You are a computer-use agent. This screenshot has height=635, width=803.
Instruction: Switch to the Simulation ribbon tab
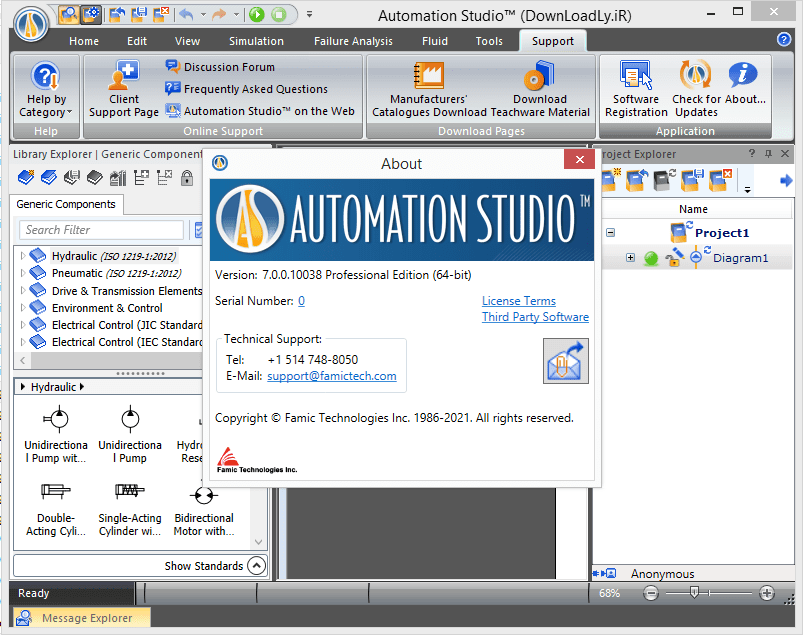coord(256,41)
